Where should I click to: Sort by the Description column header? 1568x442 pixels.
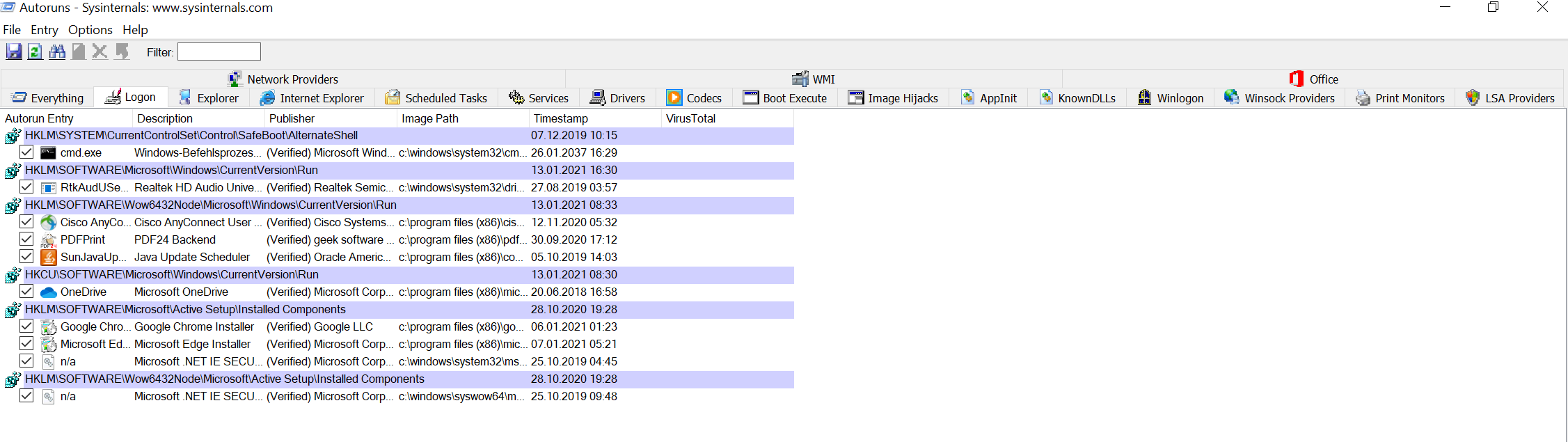click(x=200, y=118)
